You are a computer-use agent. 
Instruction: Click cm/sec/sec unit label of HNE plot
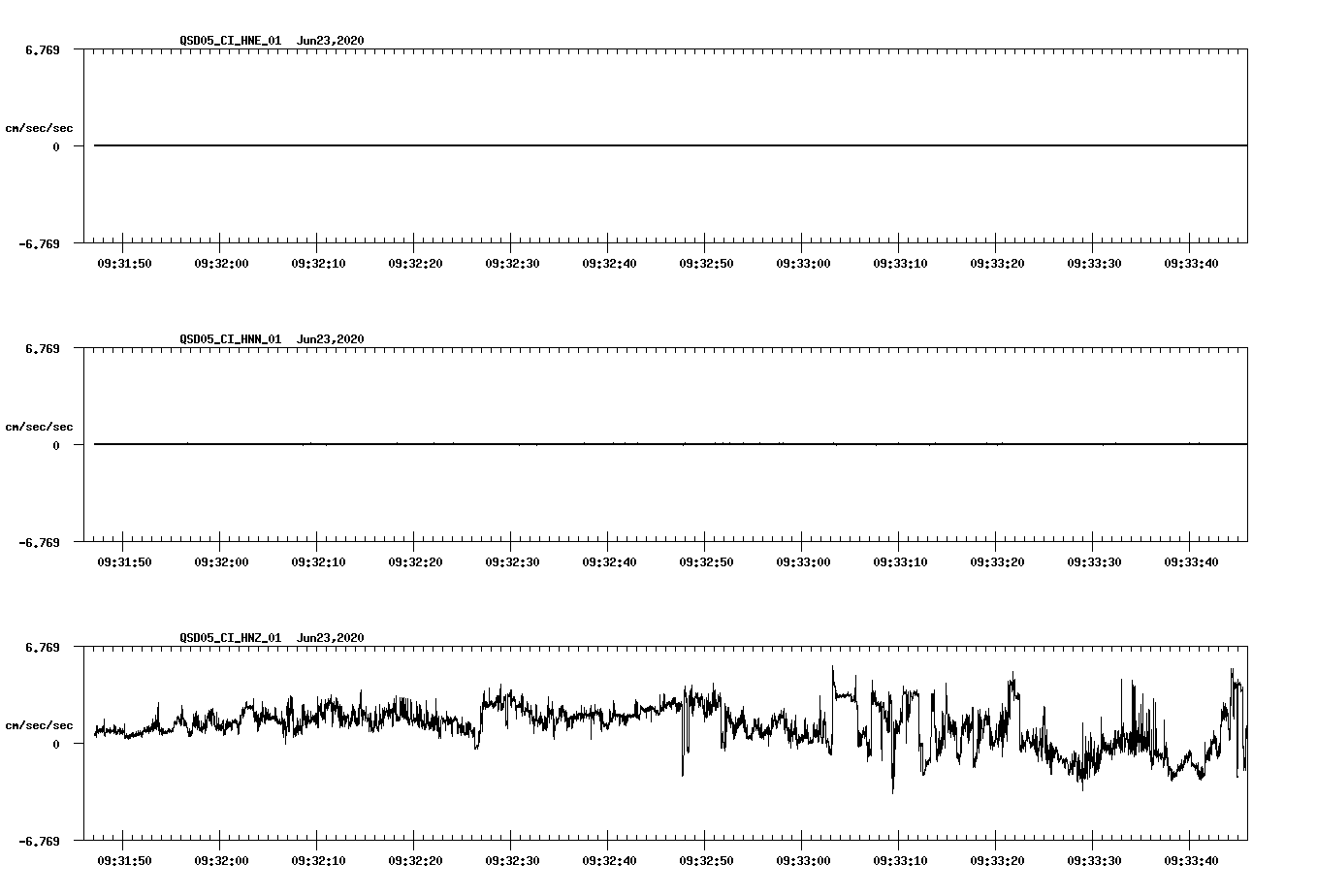(x=39, y=128)
